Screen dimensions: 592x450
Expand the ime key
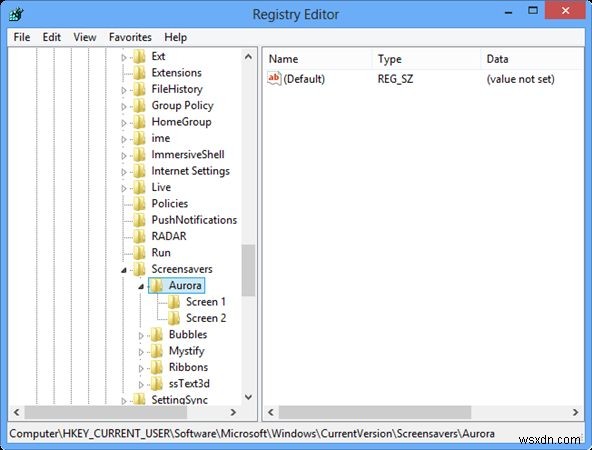[124, 140]
